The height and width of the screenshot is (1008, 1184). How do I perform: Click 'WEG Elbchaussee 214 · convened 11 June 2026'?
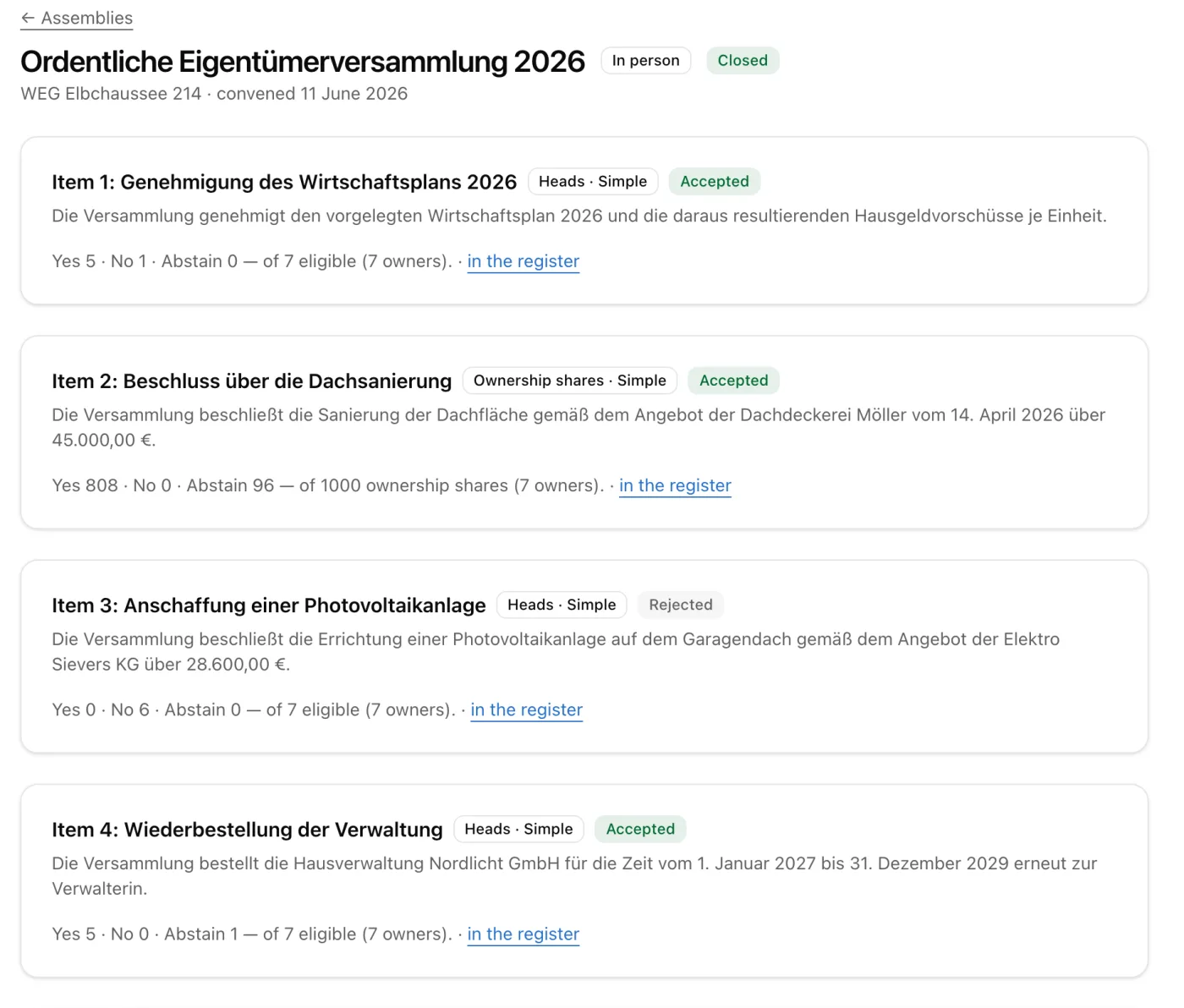click(x=214, y=94)
